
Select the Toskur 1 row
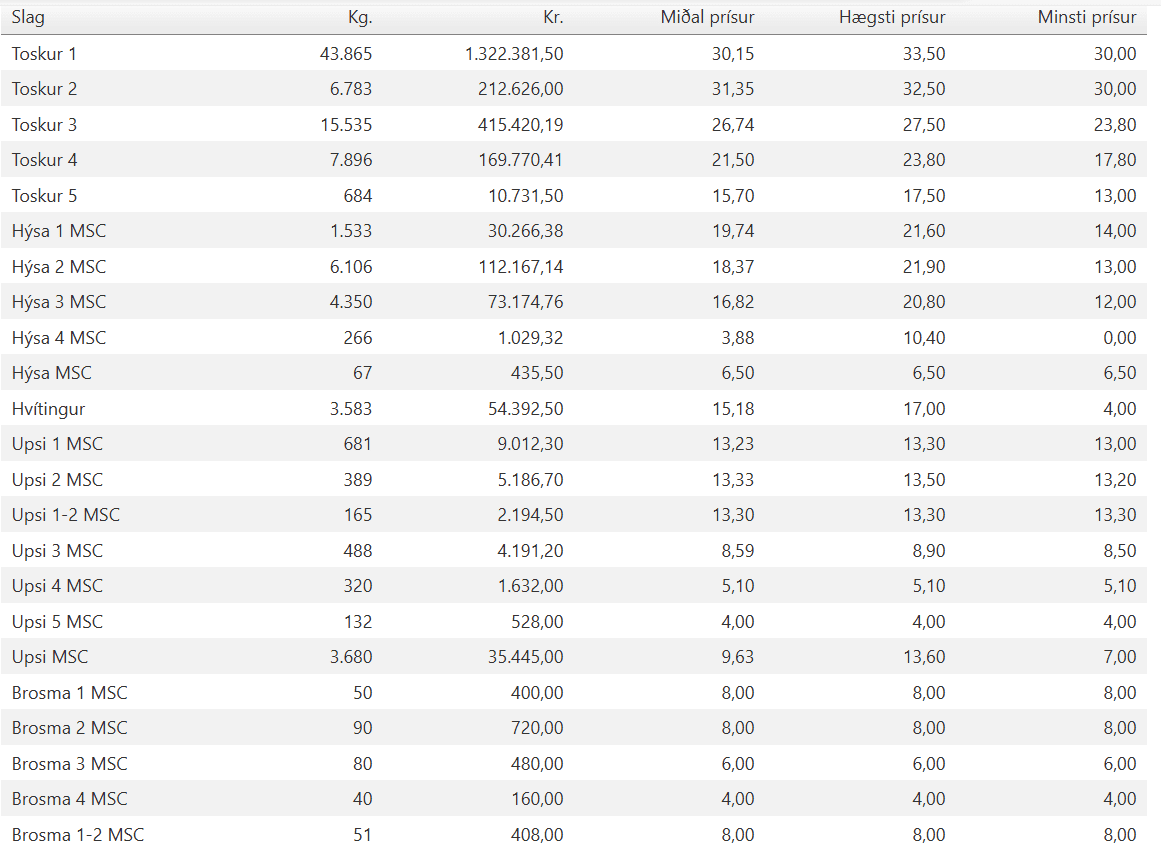(574, 53)
